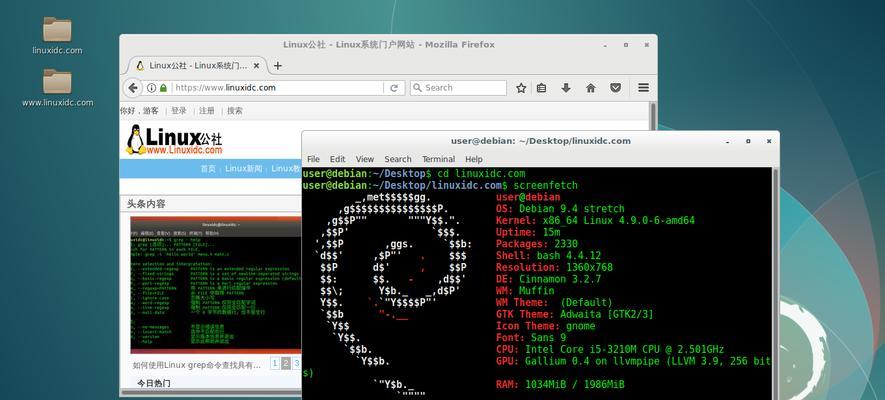The image size is (885, 400).
Task: Click the Firefox window title bar
Action: 388,45
